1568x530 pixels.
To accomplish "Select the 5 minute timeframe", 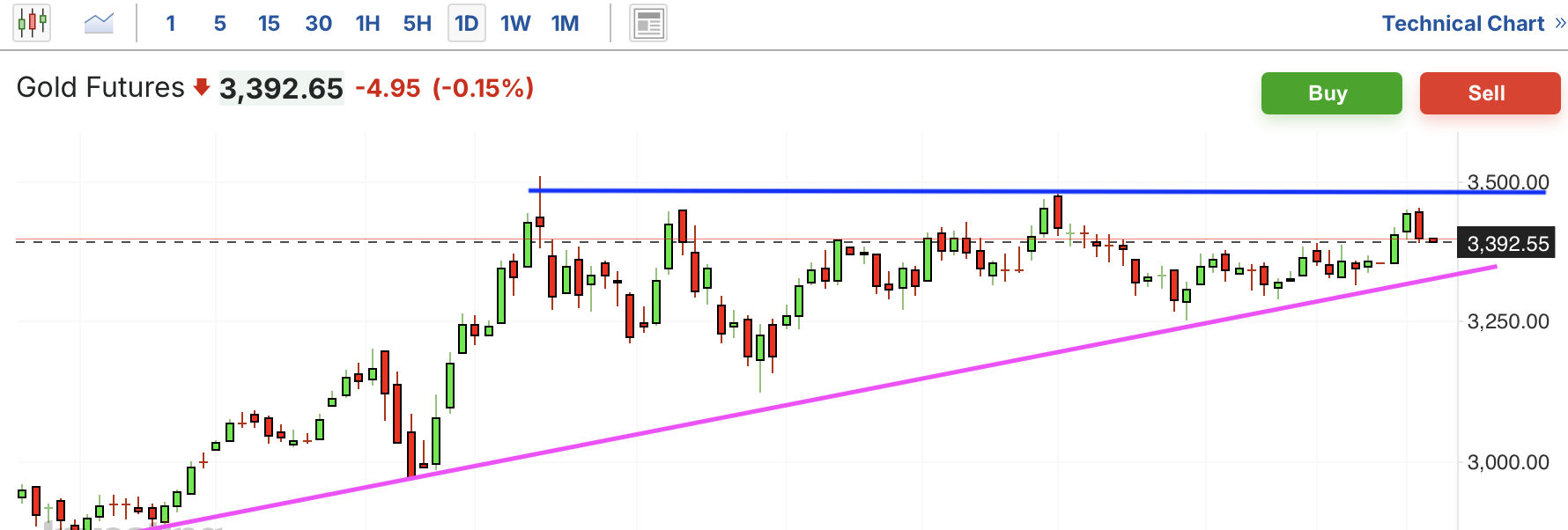I will (x=220, y=24).
